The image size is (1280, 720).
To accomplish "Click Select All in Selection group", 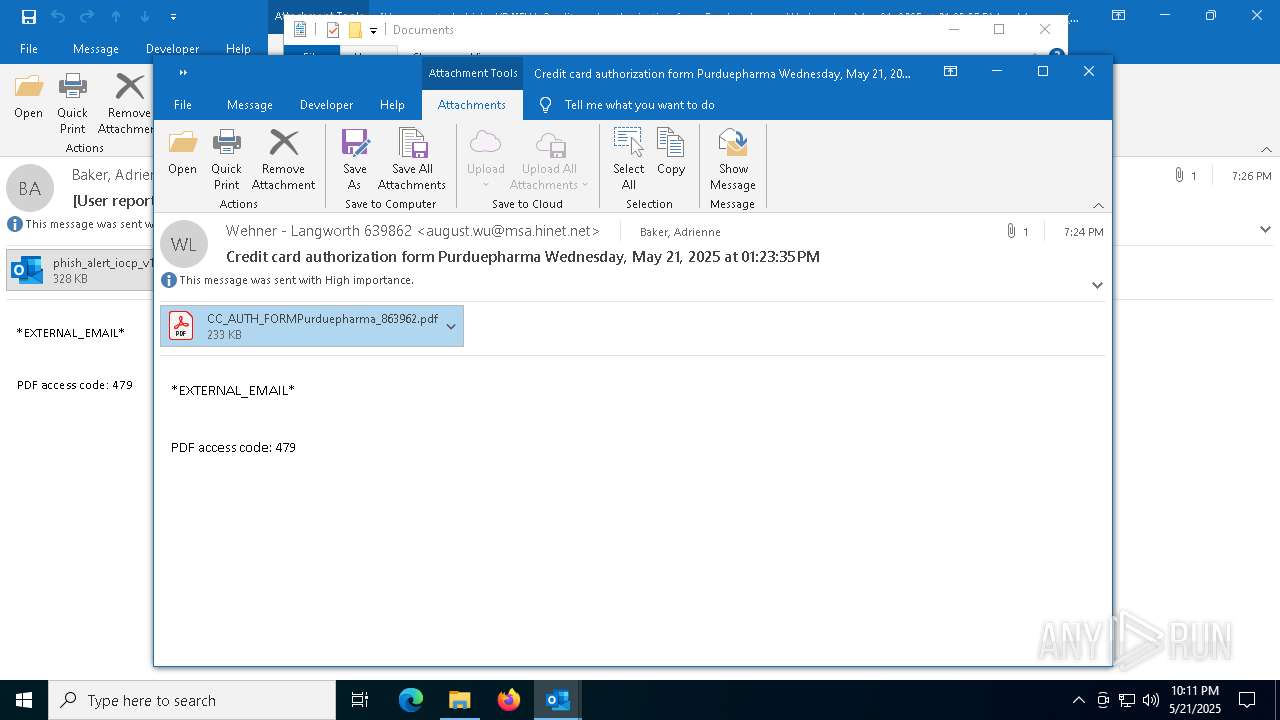I will 629,159.
